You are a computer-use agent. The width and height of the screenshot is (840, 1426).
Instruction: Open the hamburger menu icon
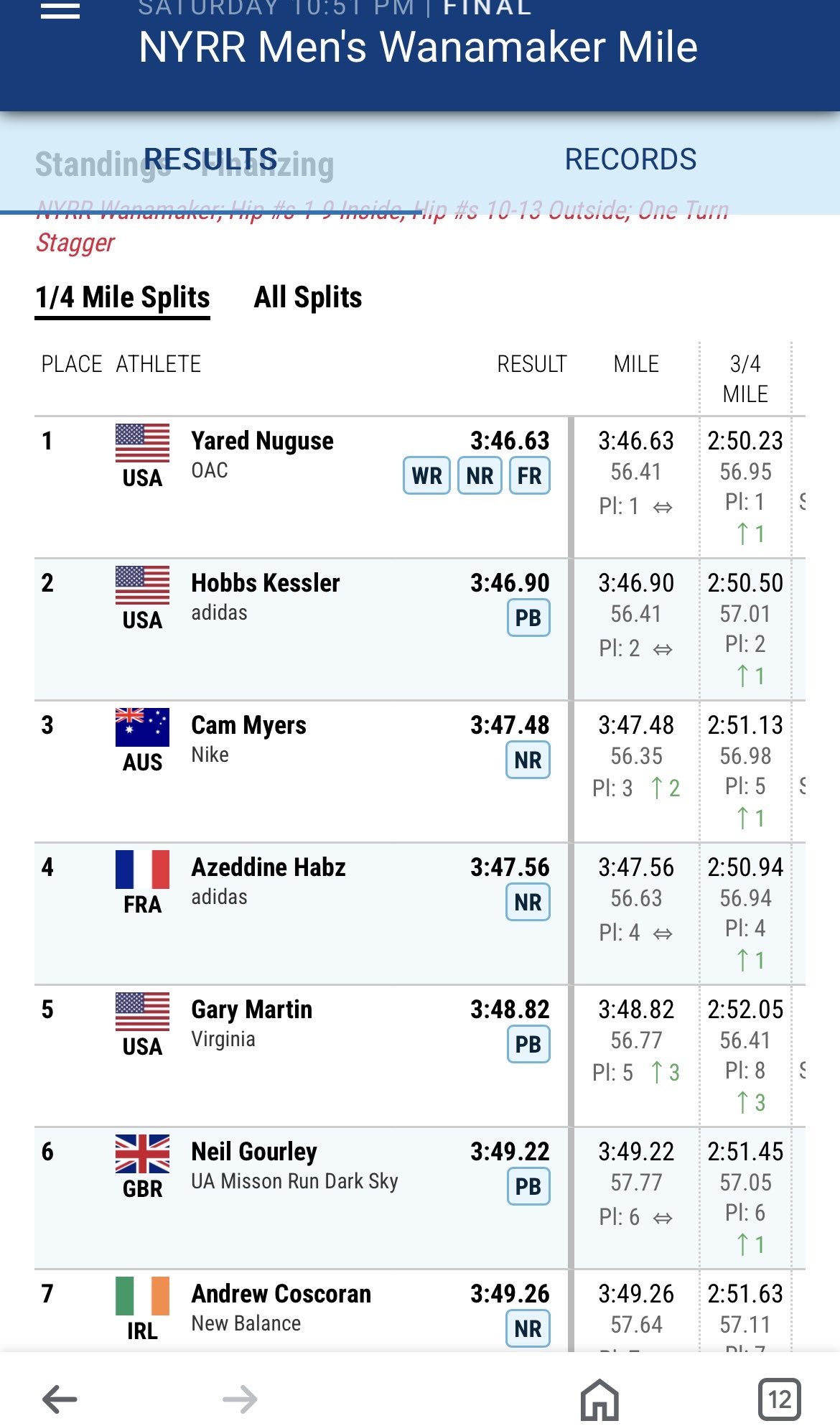[x=60, y=10]
